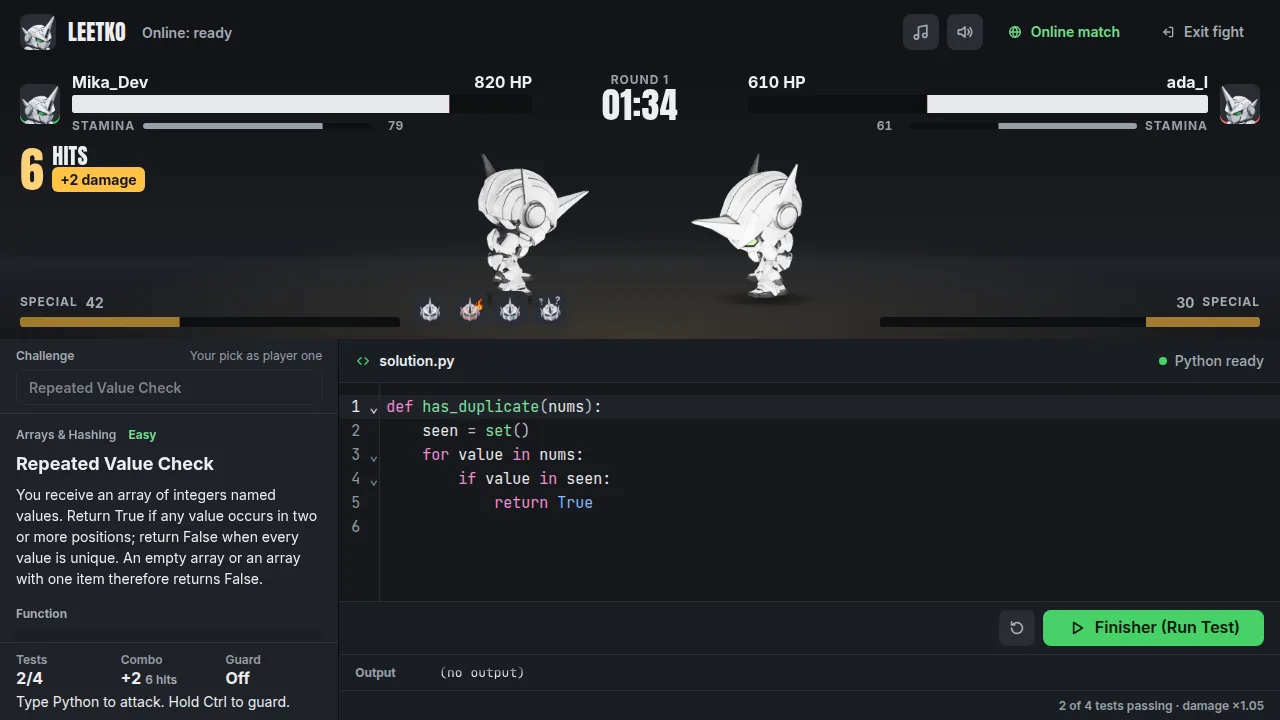Image resolution: width=1280 pixels, height=720 pixels.
Task: Click the exit arrow icon before Exit fight
Action: coord(1168,32)
